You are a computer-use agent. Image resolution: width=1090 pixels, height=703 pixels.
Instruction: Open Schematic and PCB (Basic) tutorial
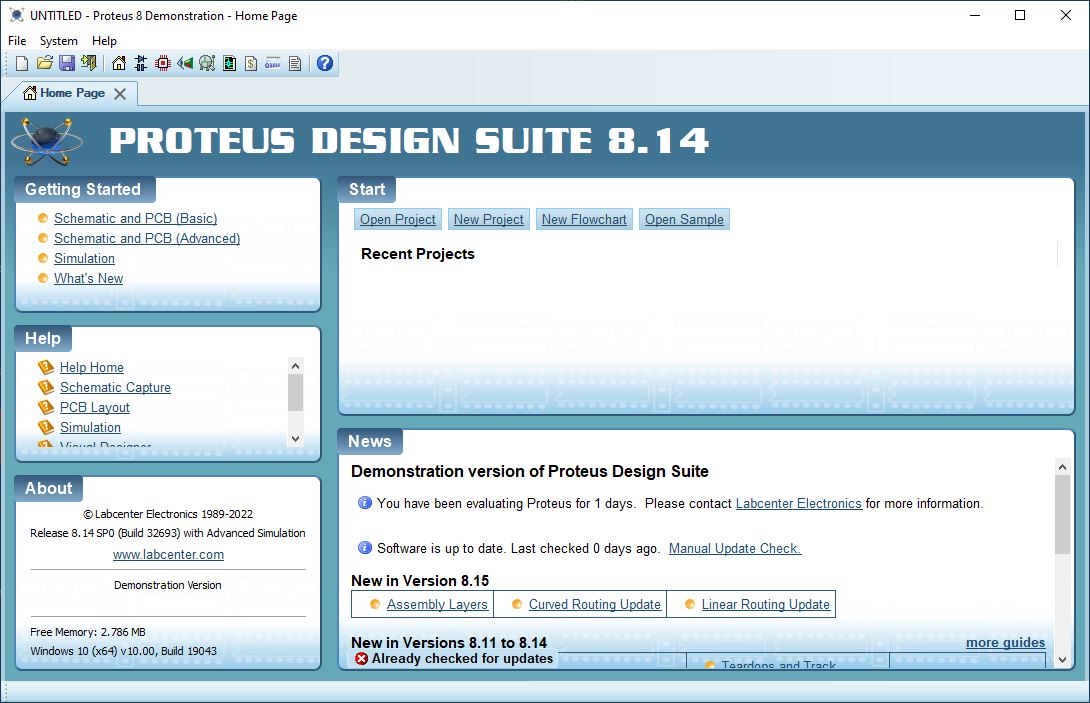pyautogui.click(x=136, y=218)
